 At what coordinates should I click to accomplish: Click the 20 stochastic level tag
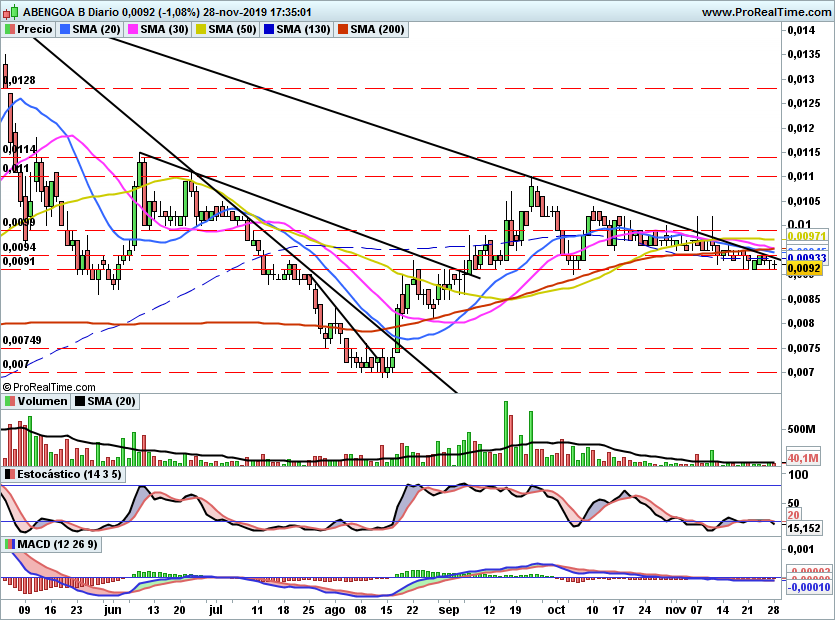click(x=793, y=515)
